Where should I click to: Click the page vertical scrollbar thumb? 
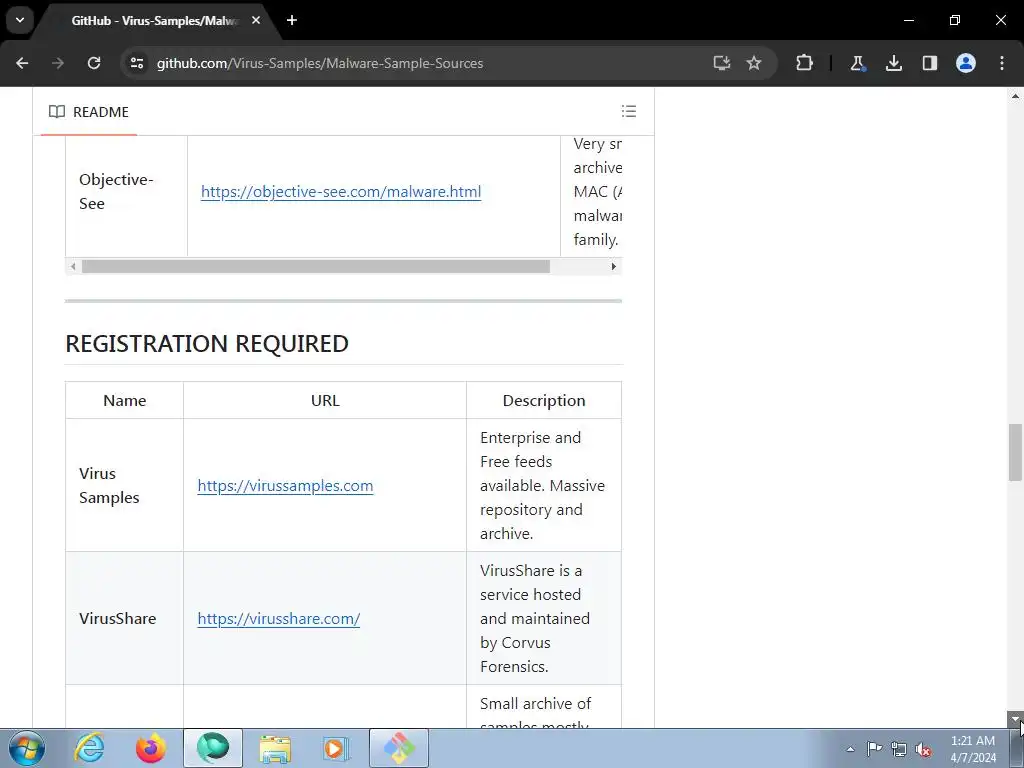coord(1015,452)
